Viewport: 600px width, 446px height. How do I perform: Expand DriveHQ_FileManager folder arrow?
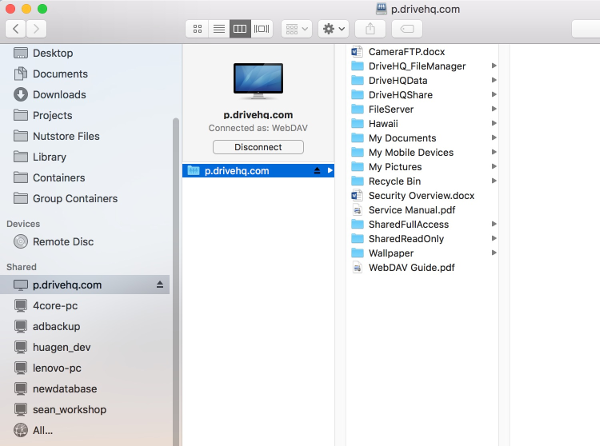click(x=494, y=66)
